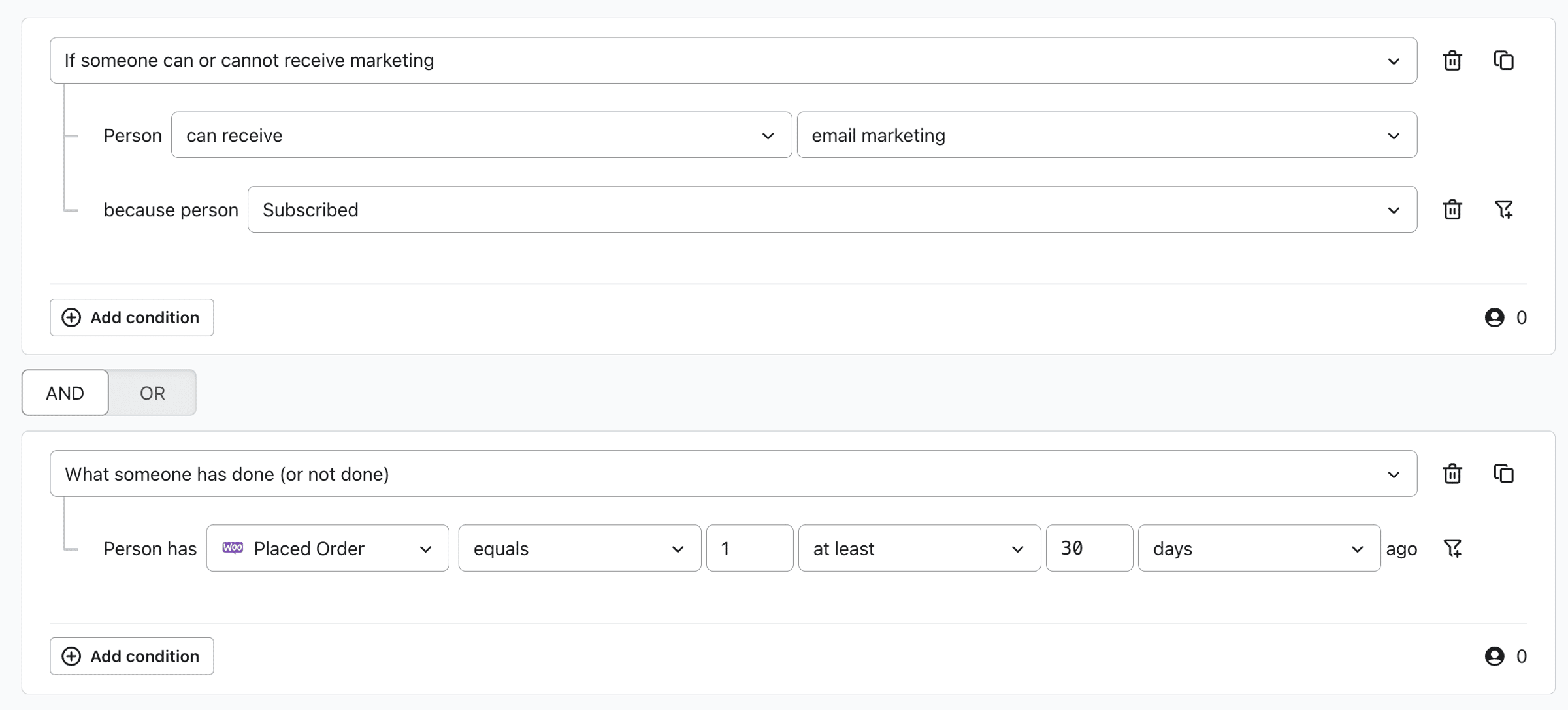The height and width of the screenshot is (710, 1568).
Task: Click profile count icon in first group
Action: [1494, 317]
